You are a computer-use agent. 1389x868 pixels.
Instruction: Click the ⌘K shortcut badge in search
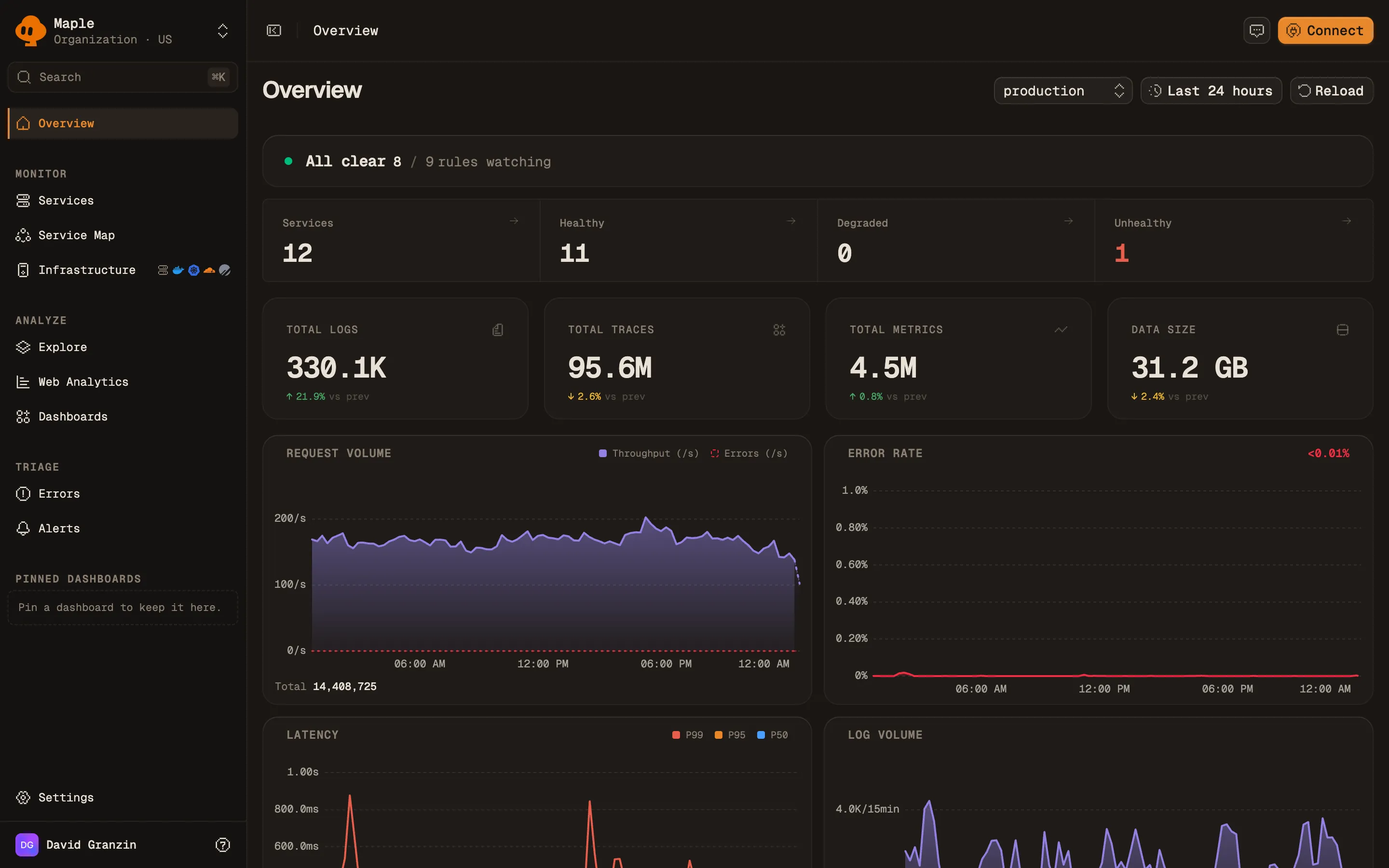click(x=218, y=77)
